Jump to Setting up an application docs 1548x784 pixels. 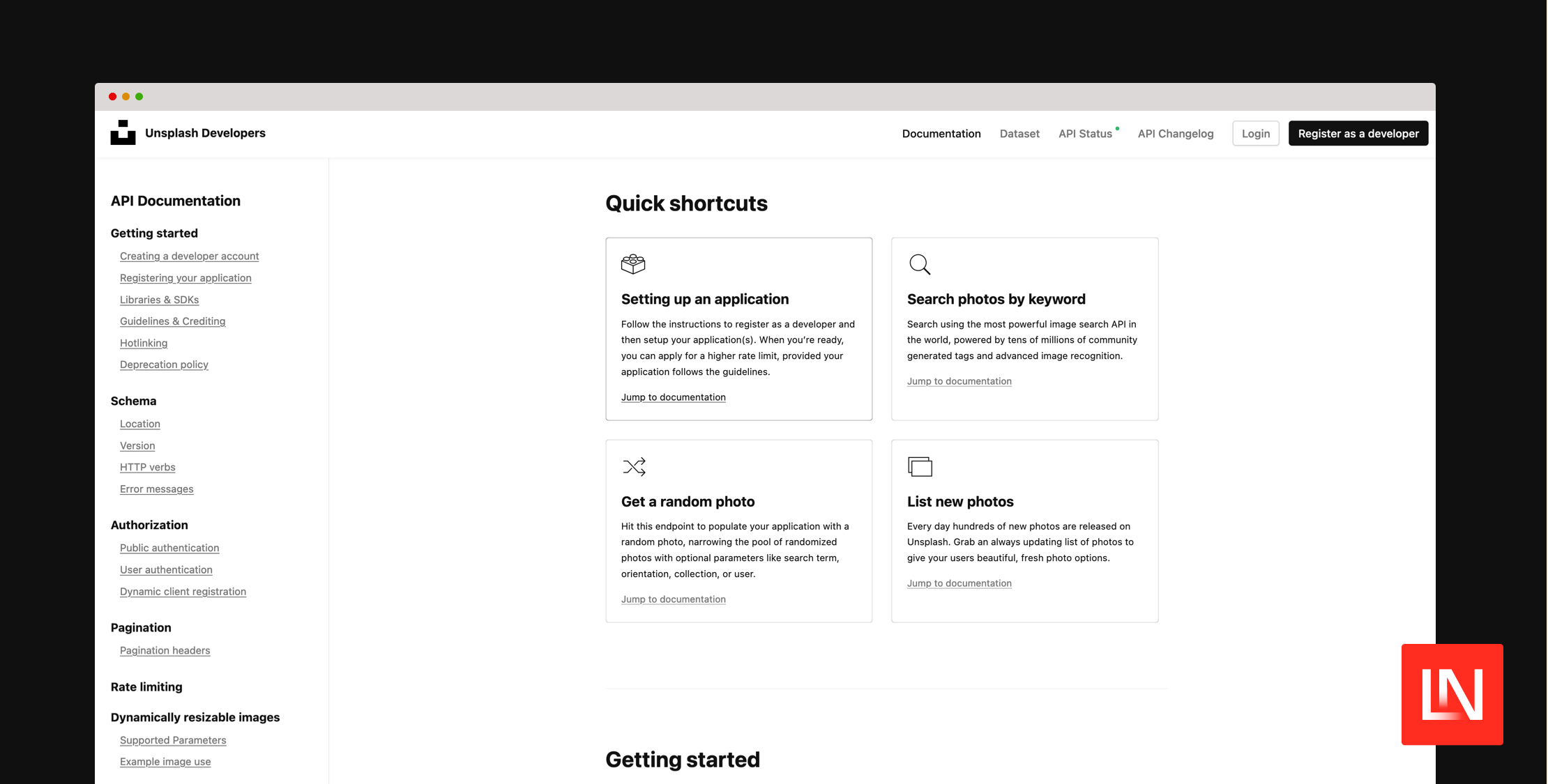click(x=673, y=397)
